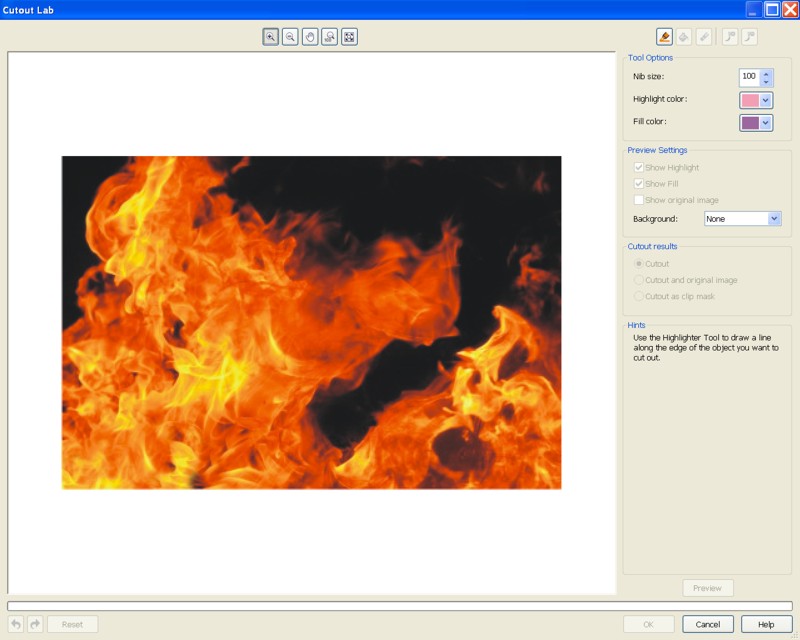Click the Hints instruction text
The width and height of the screenshot is (800, 640).
pos(706,348)
